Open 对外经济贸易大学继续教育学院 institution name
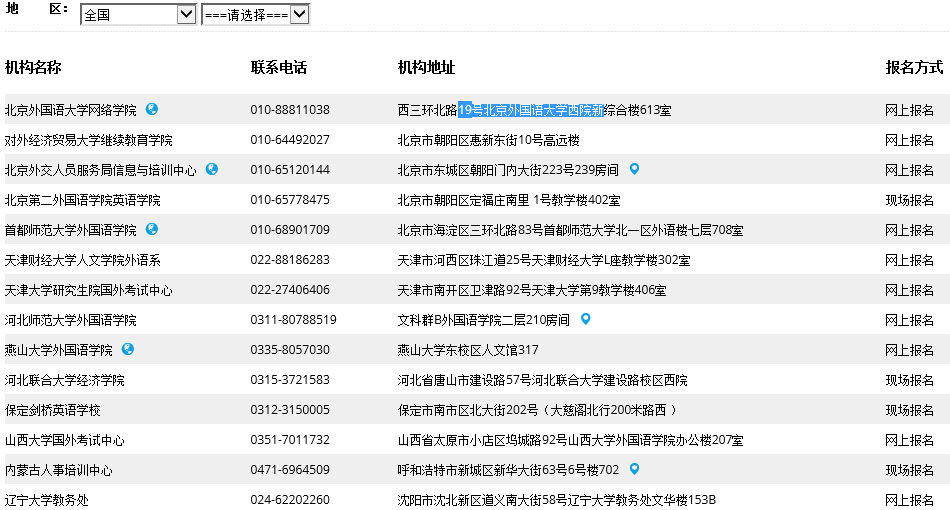This screenshot has width=950, height=510. click(x=89, y=140)
